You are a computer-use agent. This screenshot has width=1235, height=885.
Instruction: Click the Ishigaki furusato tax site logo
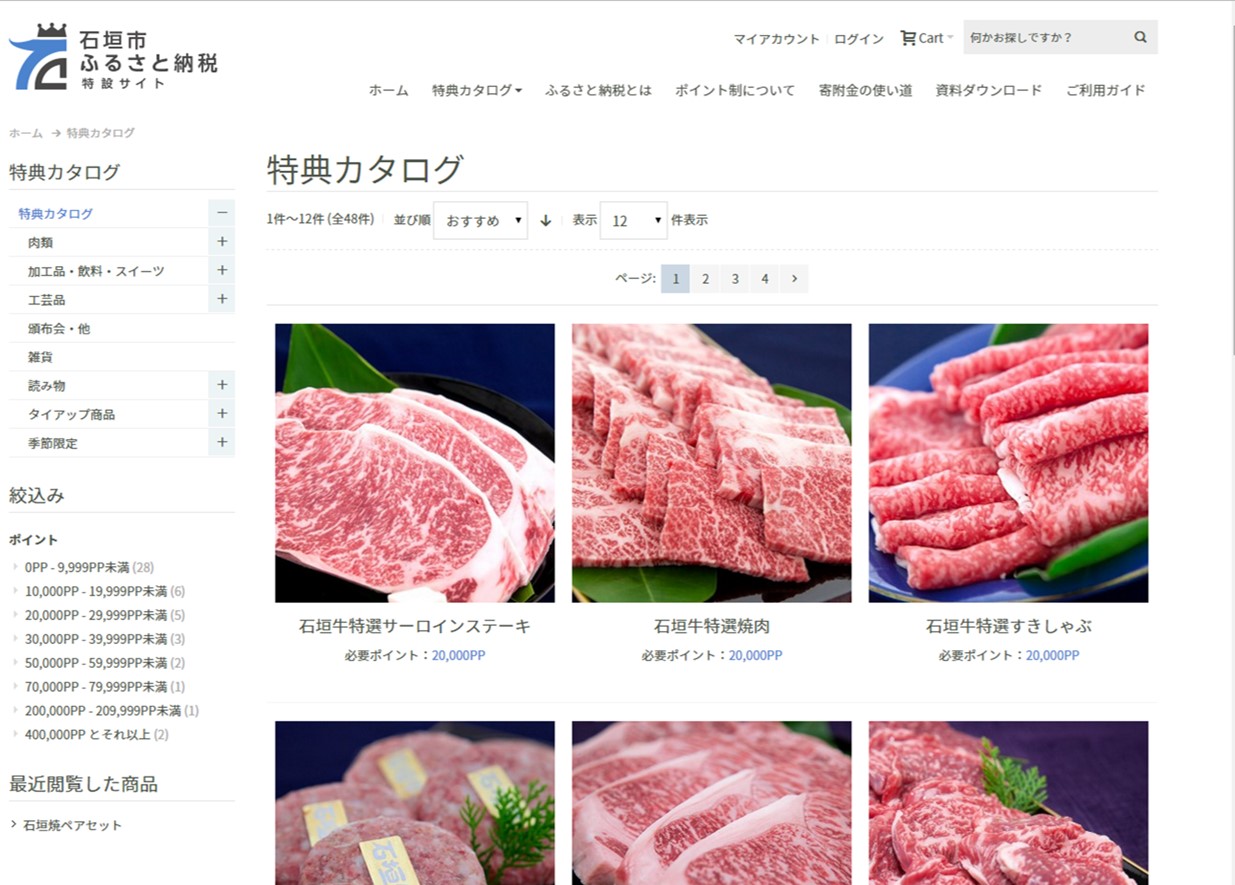click(113, 57)
